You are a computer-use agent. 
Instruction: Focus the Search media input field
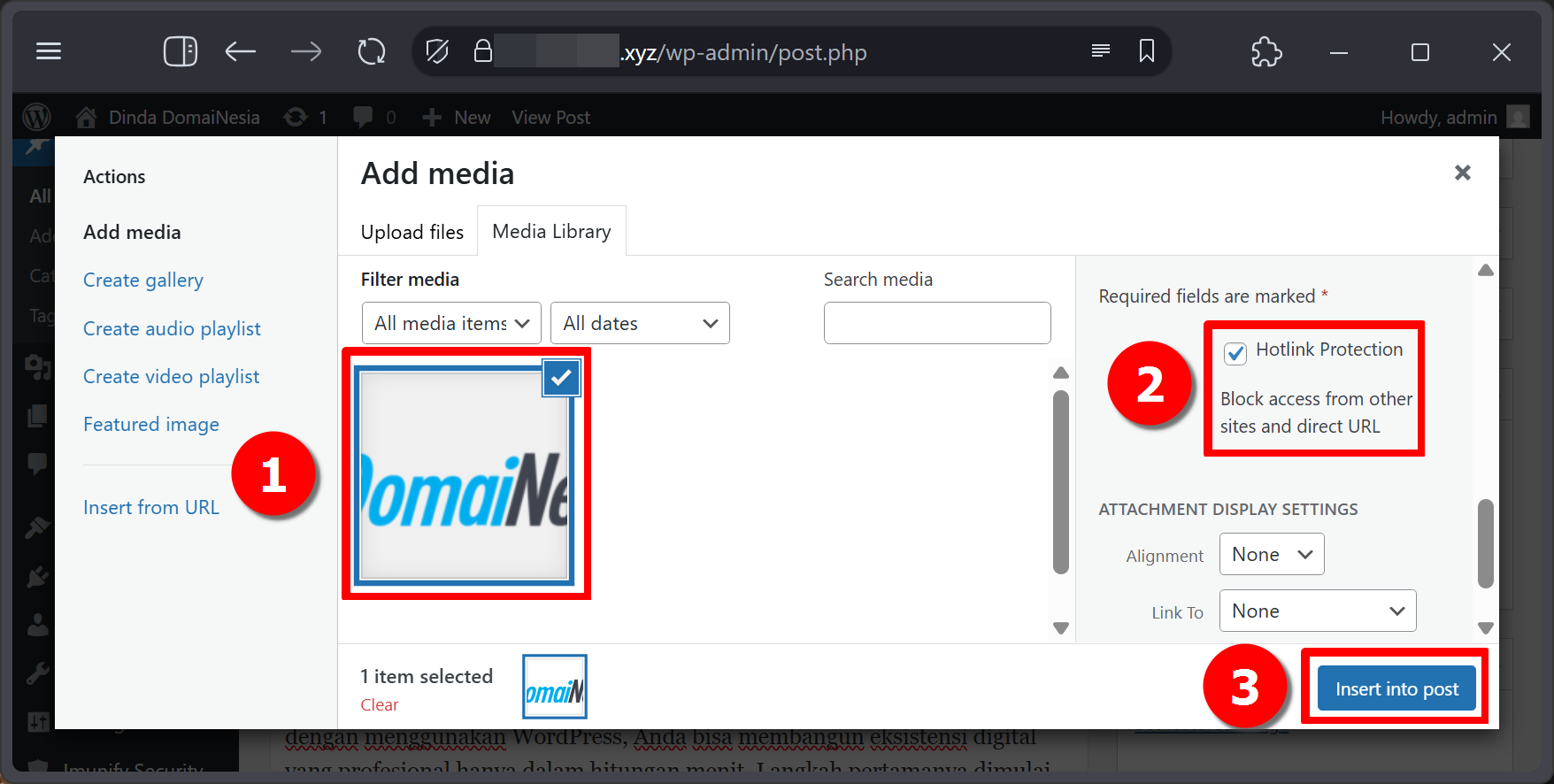(937, 323)
